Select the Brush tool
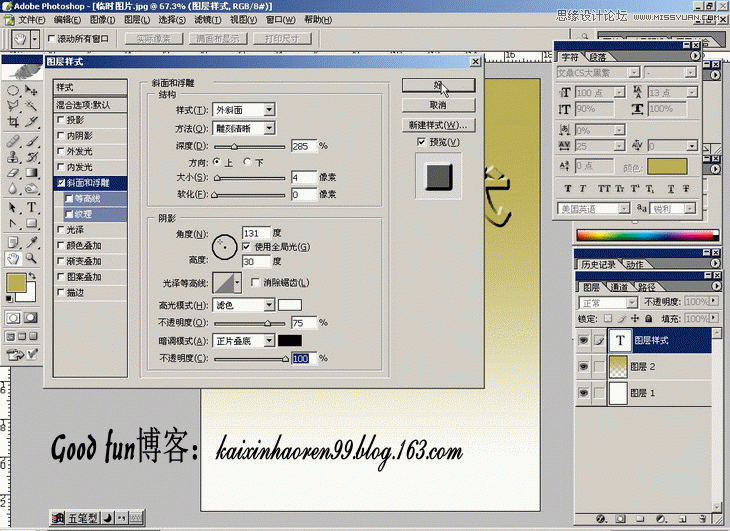This screenshot has width=730, height=531. point(31,141)
